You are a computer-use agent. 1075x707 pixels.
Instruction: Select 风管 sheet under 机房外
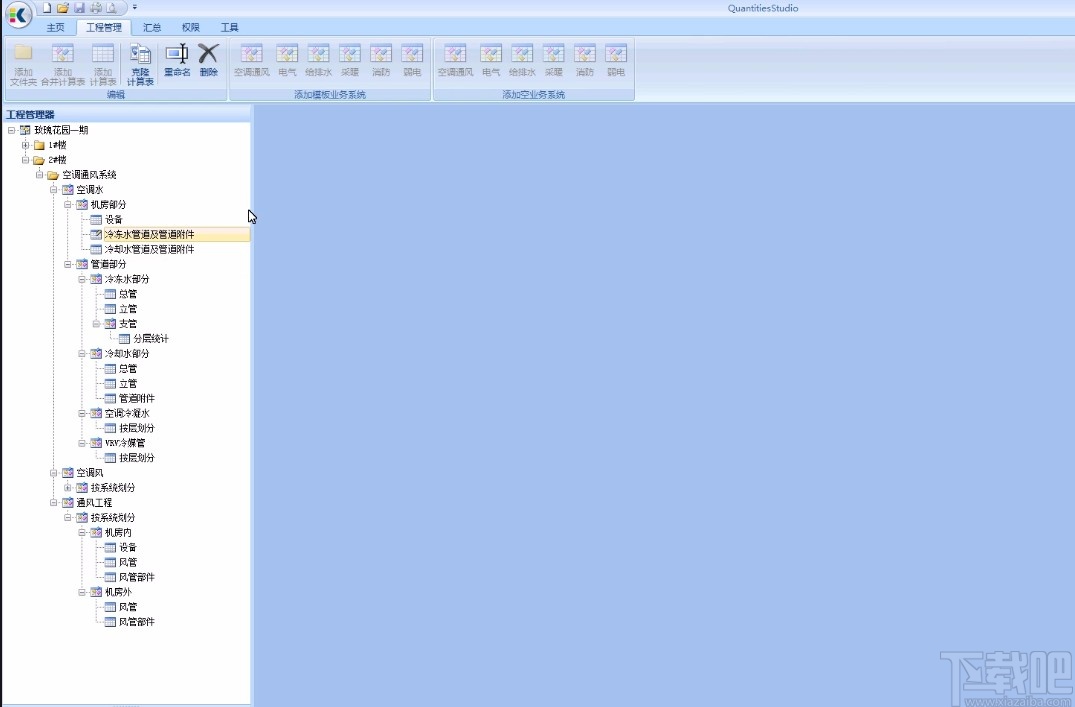click(128, 607)
